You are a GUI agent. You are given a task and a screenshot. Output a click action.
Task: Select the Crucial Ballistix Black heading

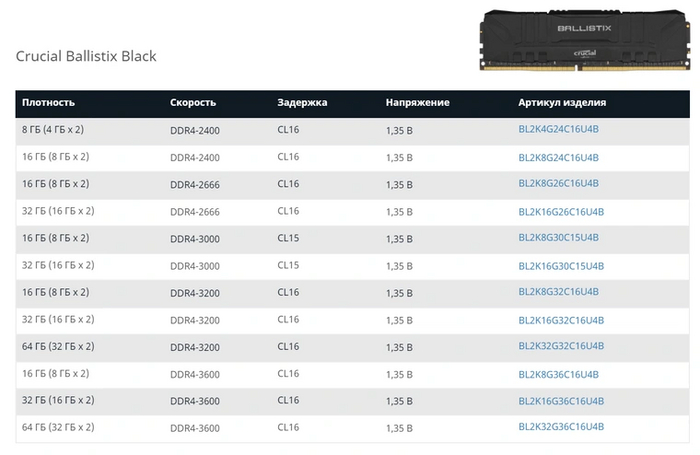(86, 56)
